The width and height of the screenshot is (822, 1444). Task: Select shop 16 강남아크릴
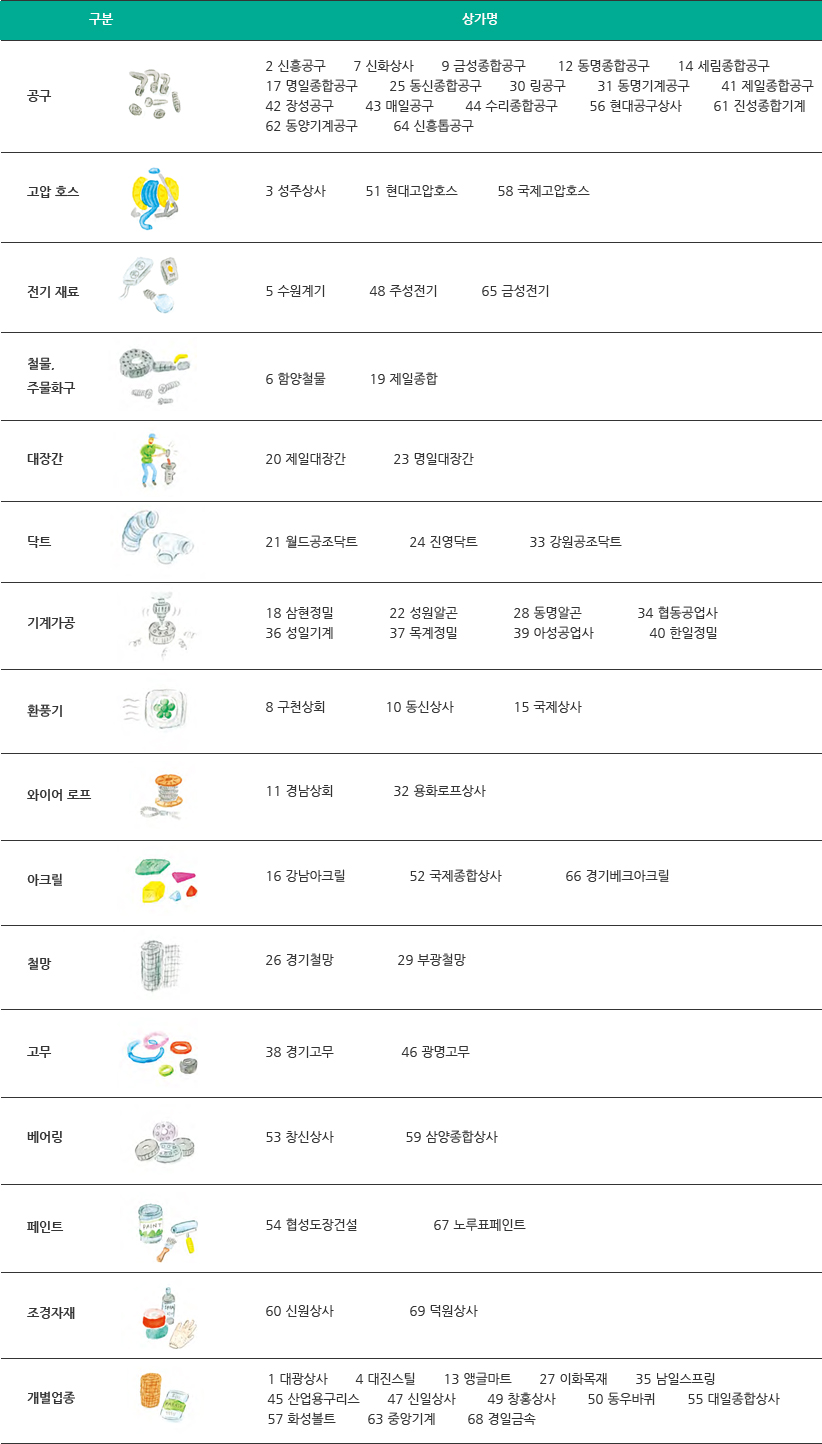click(x=305, y=876)
